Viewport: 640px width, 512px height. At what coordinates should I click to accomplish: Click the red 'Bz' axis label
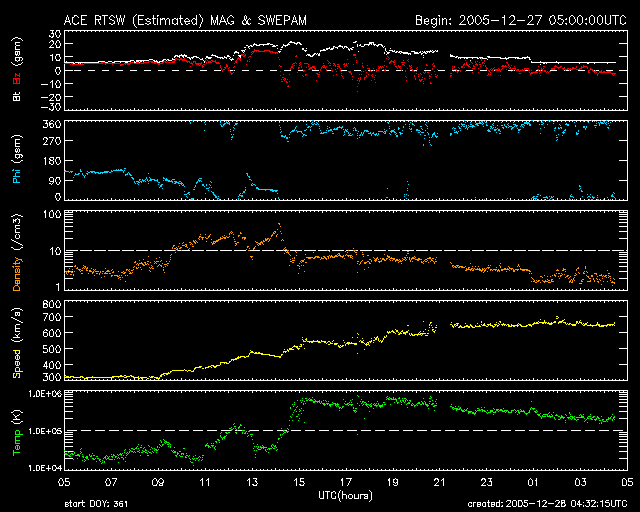(17, 78)
